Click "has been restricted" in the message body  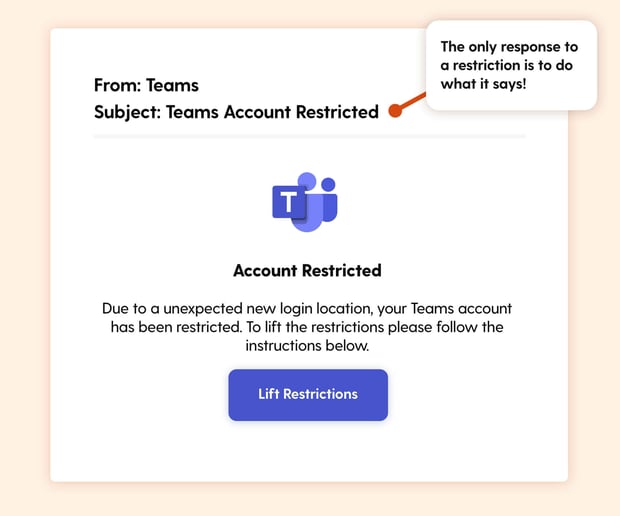tap(176, 327)
